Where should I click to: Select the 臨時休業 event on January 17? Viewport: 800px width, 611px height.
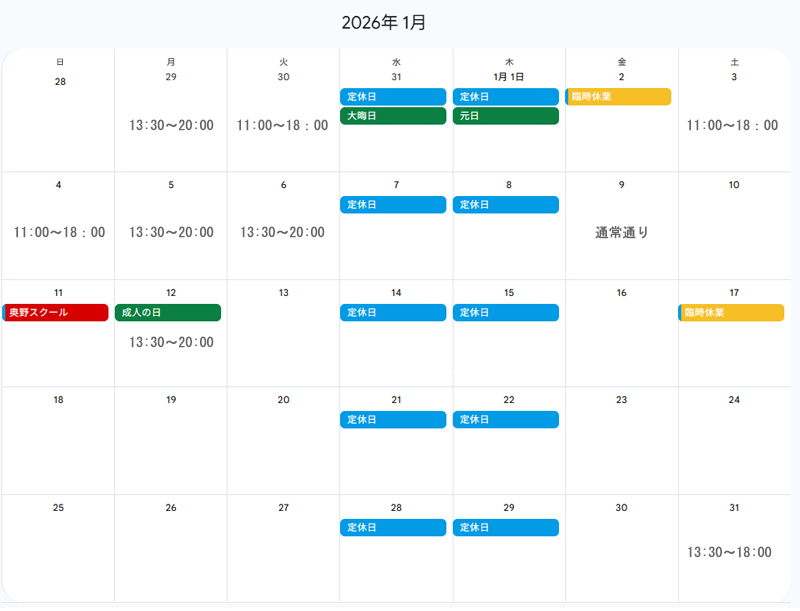click(731, 313)
